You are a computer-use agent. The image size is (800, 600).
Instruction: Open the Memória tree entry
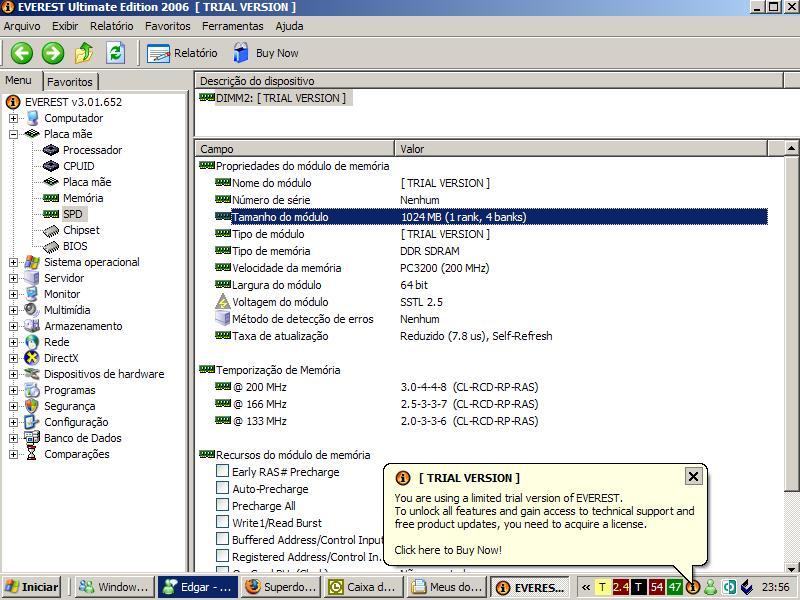[83, 198]
